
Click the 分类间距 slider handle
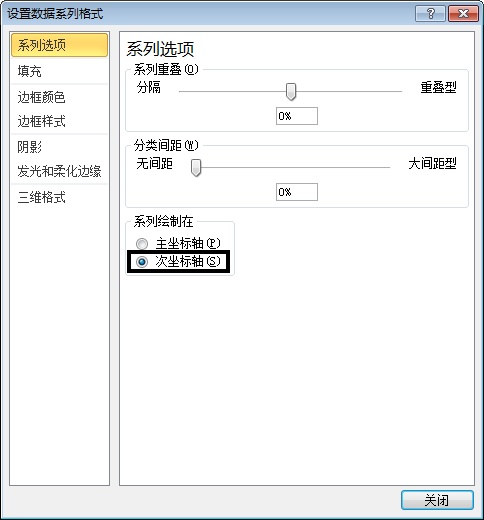(x=196, y=167)
